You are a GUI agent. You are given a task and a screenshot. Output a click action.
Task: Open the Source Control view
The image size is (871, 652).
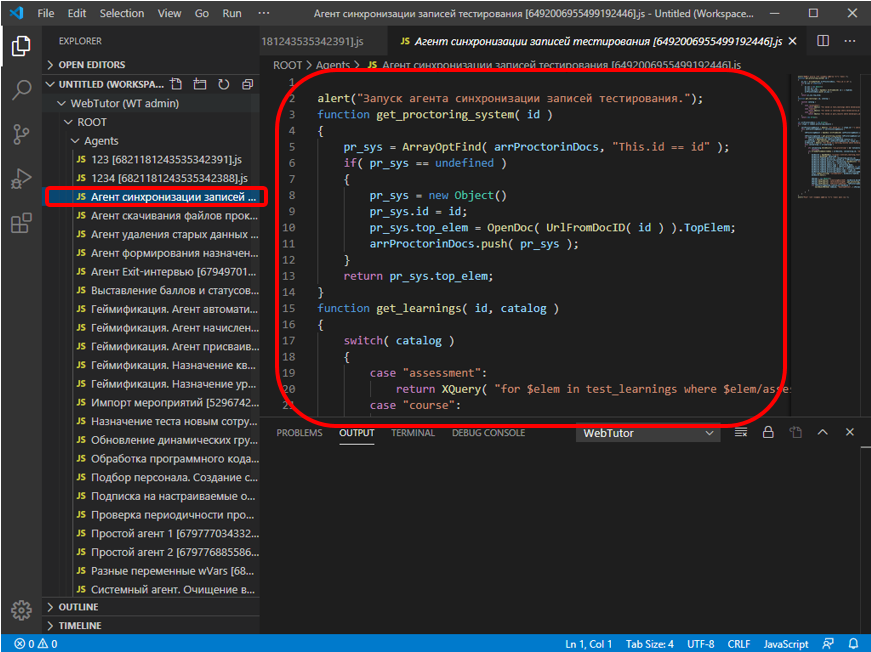21,134
